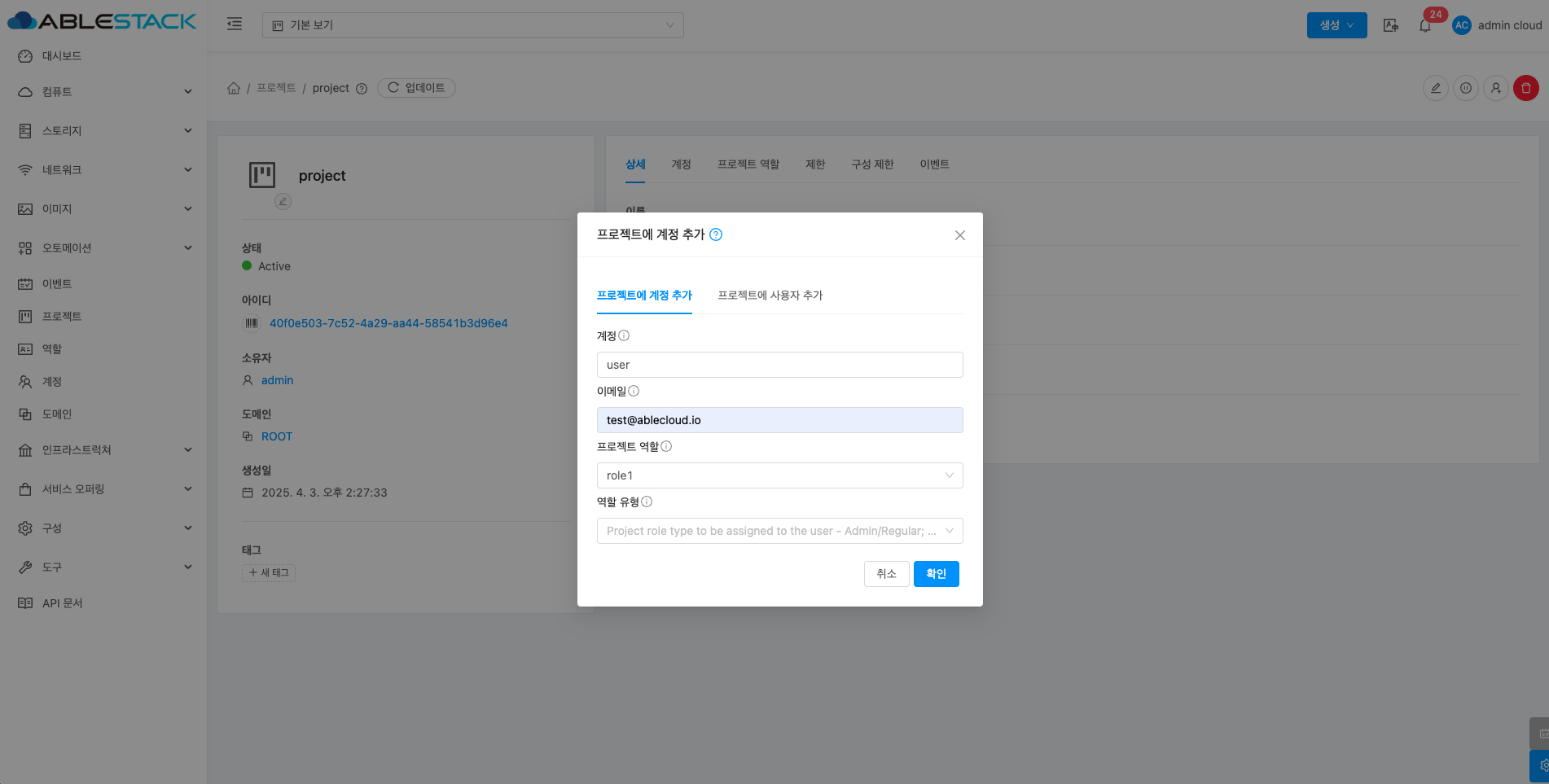Switch to 프로젝트에 사용자 추가 tab
This screenshot has height=784, width=1549.
(x=770, y=296)
